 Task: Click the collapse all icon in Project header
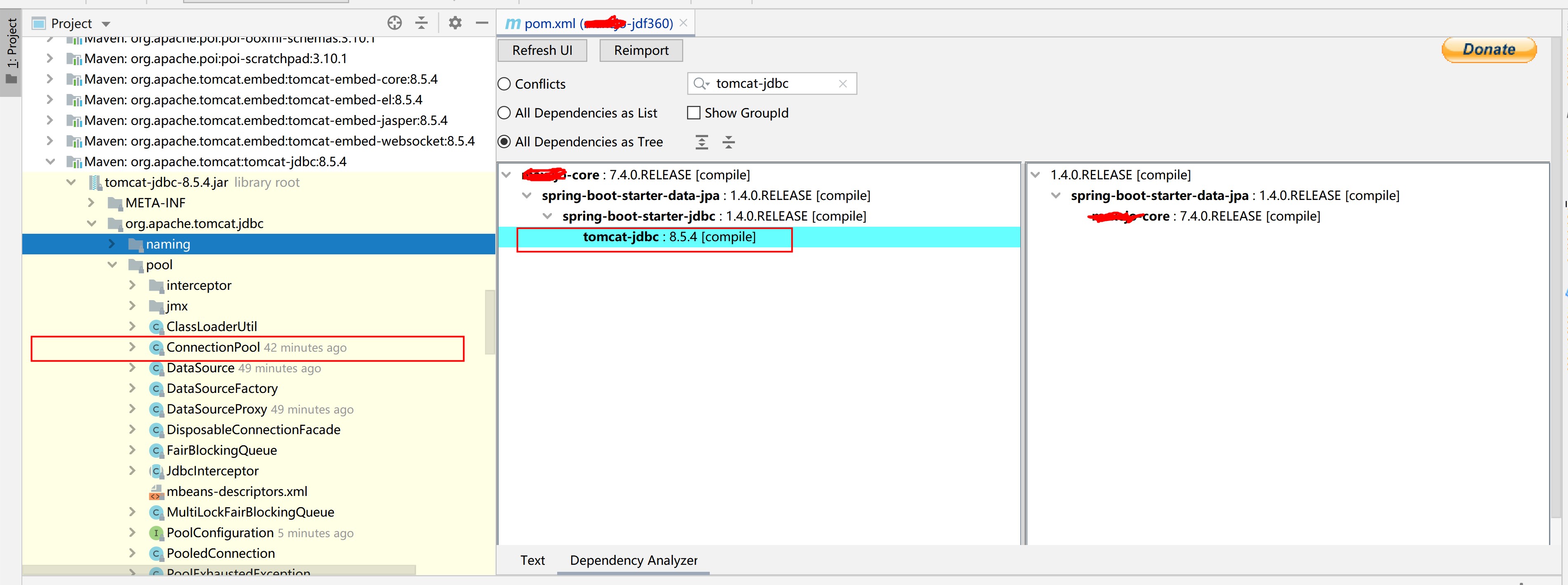421,23
